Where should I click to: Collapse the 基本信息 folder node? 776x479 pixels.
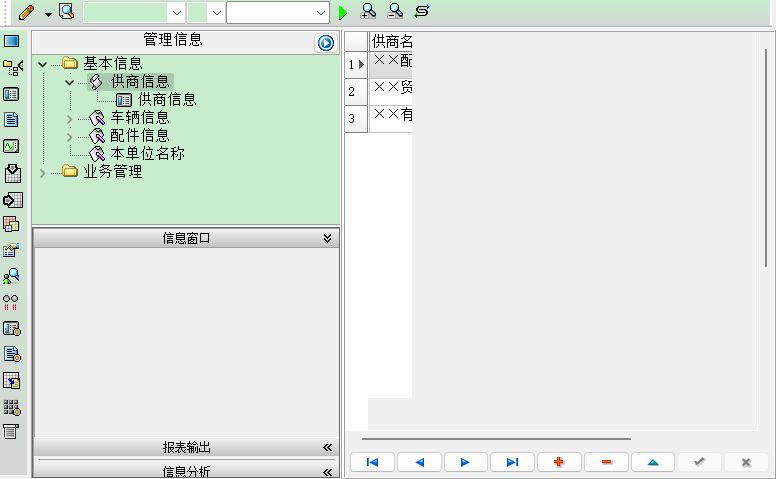click(x=43, y=64)
